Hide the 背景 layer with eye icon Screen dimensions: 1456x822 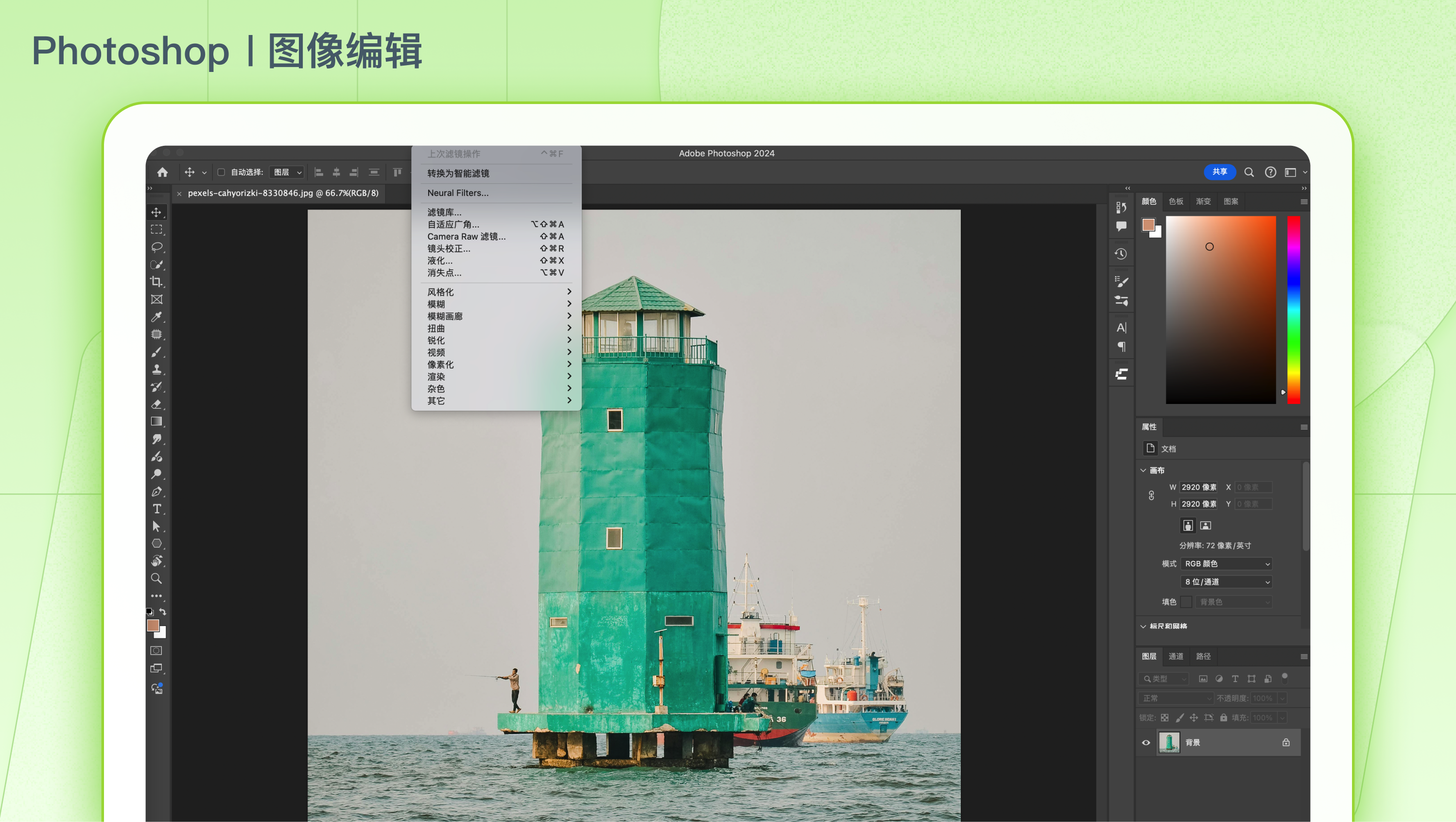pyautogui.click(x=1145, y=743)
